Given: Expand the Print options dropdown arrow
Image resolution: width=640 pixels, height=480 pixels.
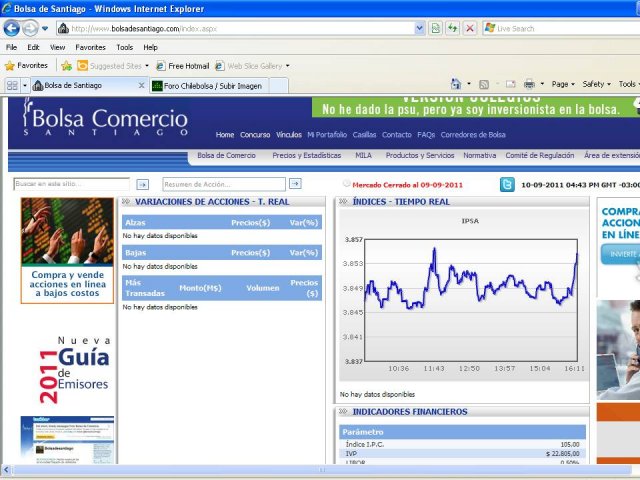Looking at the screenshot, I should click(x=542, y=84).
